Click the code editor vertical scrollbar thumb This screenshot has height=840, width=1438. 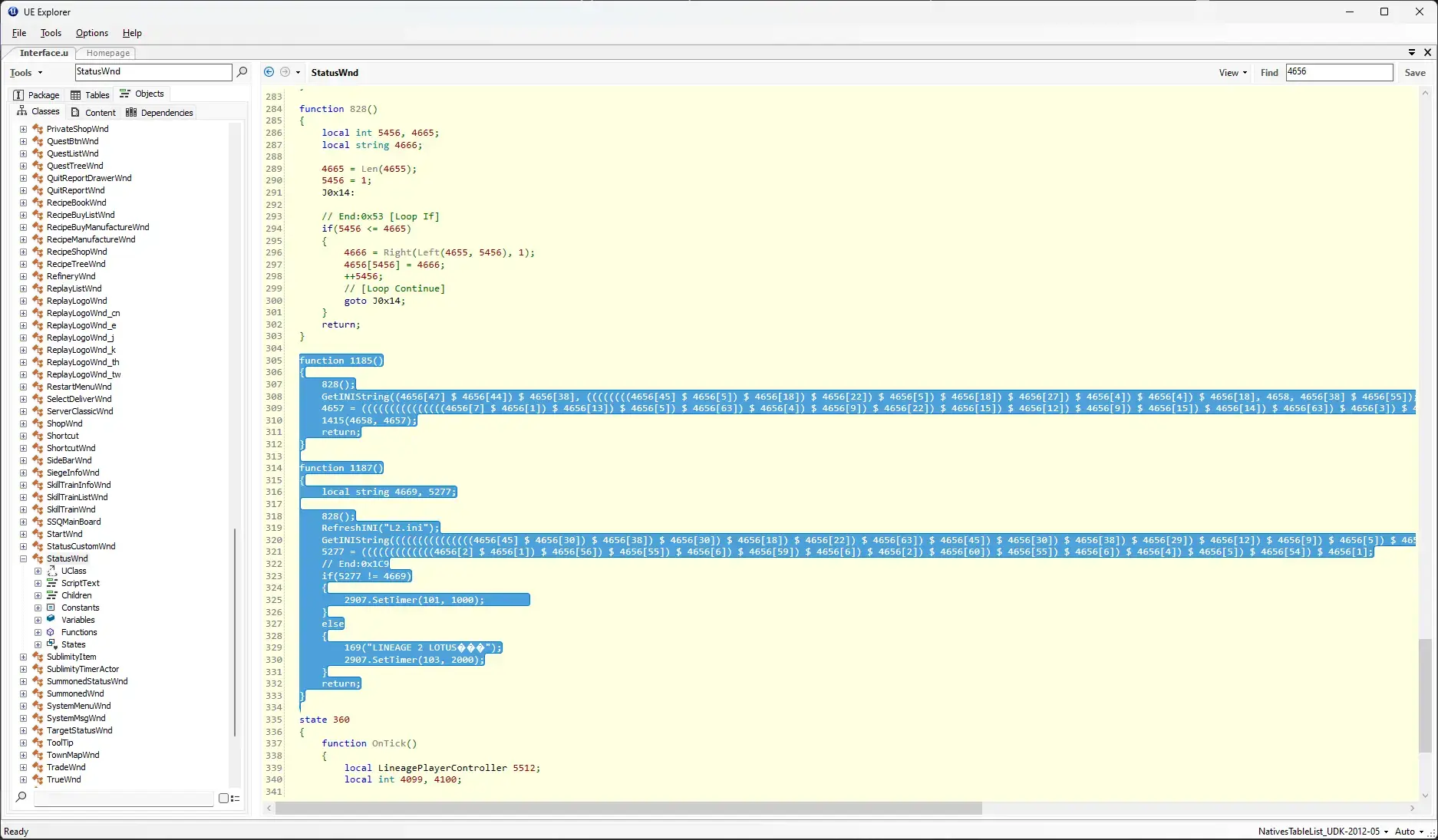click(1425, 695)
